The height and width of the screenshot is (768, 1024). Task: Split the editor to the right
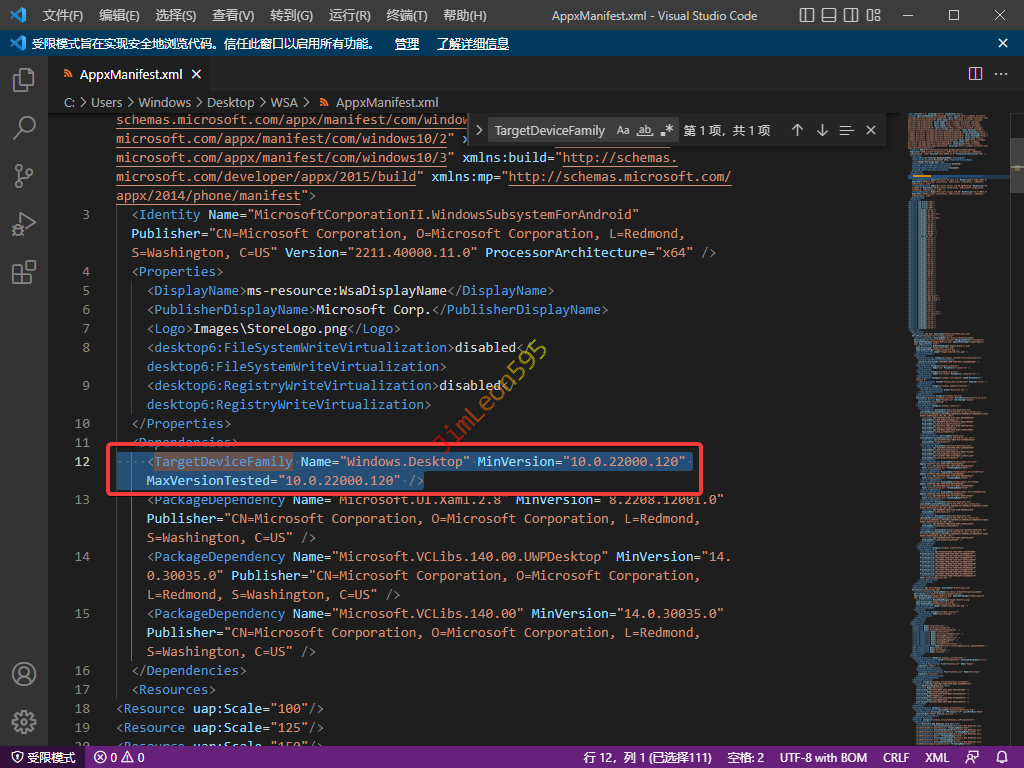tap(975, 74)
